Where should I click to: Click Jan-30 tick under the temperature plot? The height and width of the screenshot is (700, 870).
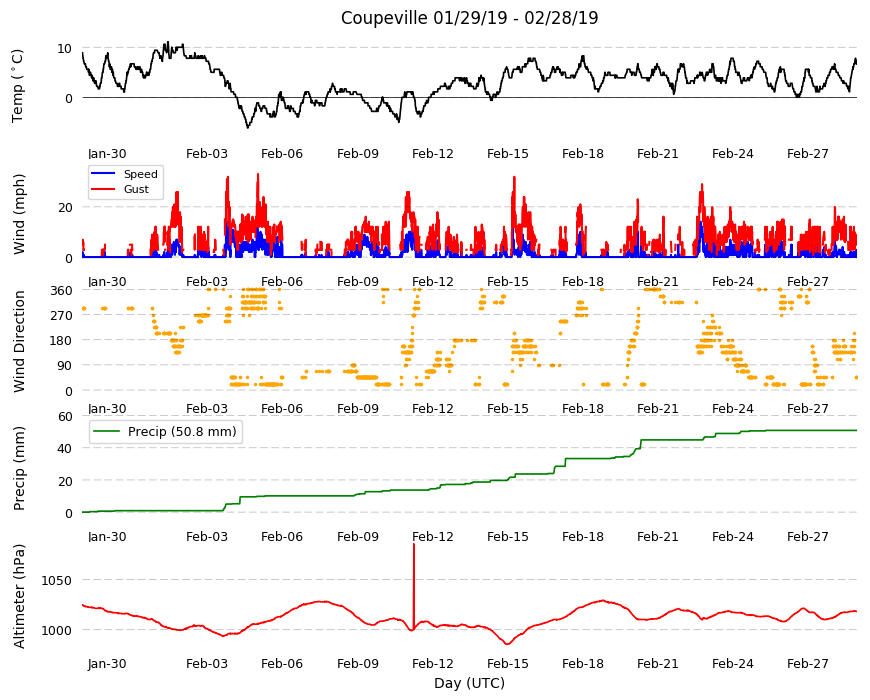107,154
